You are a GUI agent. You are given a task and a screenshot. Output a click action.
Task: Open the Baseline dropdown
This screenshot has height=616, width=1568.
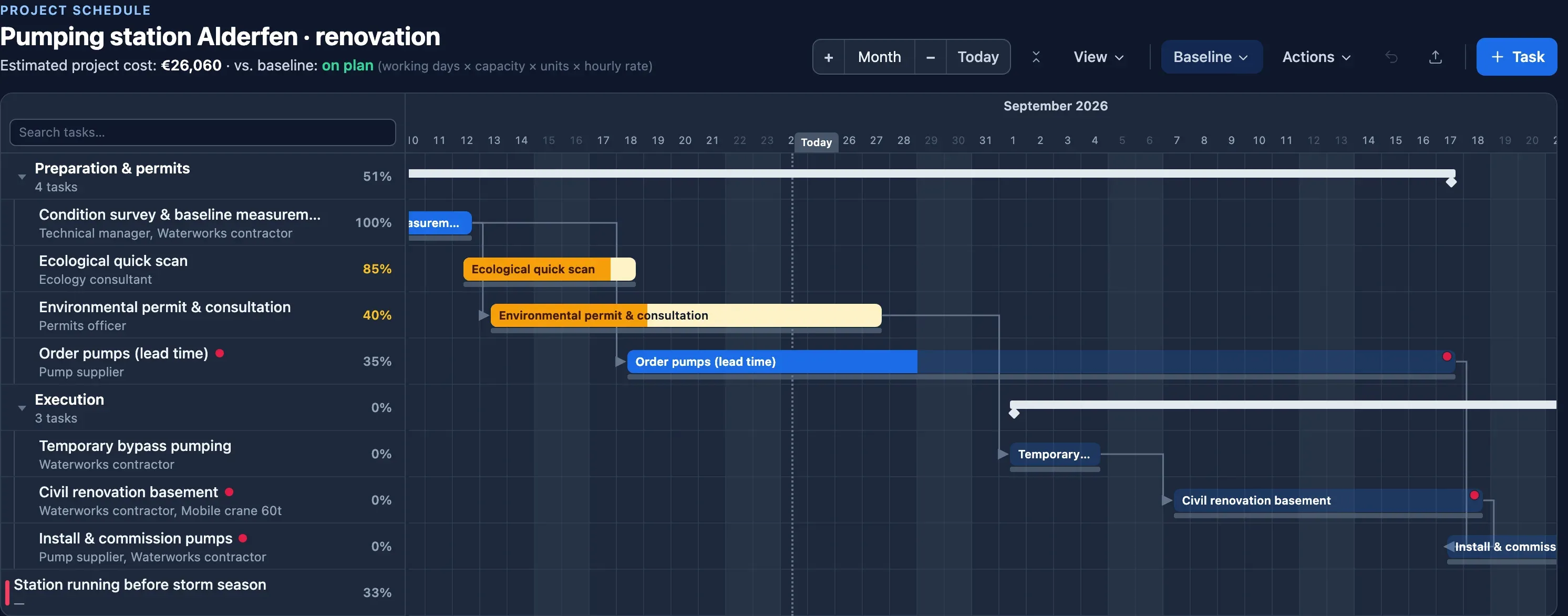click(x=1211, y=57)
